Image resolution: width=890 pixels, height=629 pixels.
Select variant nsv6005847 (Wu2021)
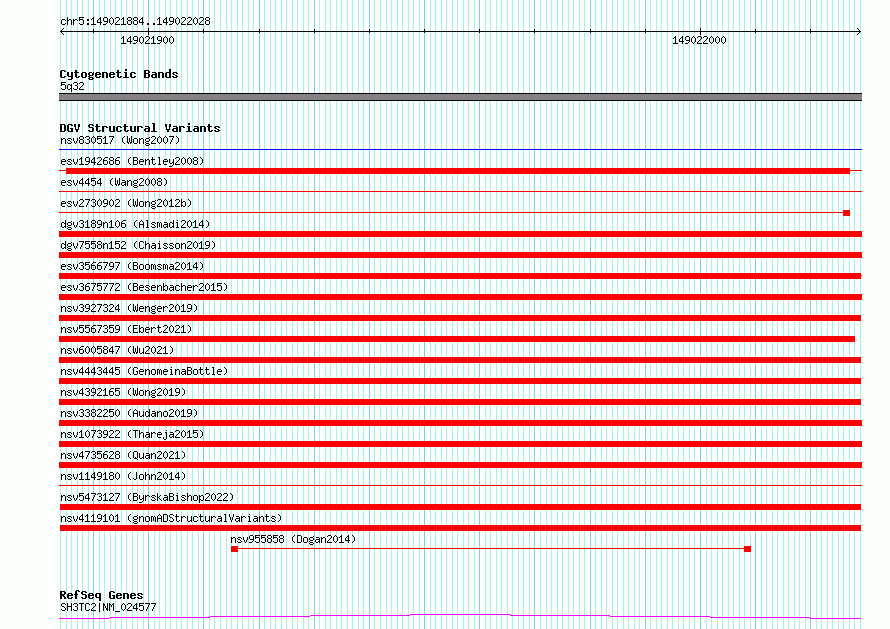[x=117, y=350]
